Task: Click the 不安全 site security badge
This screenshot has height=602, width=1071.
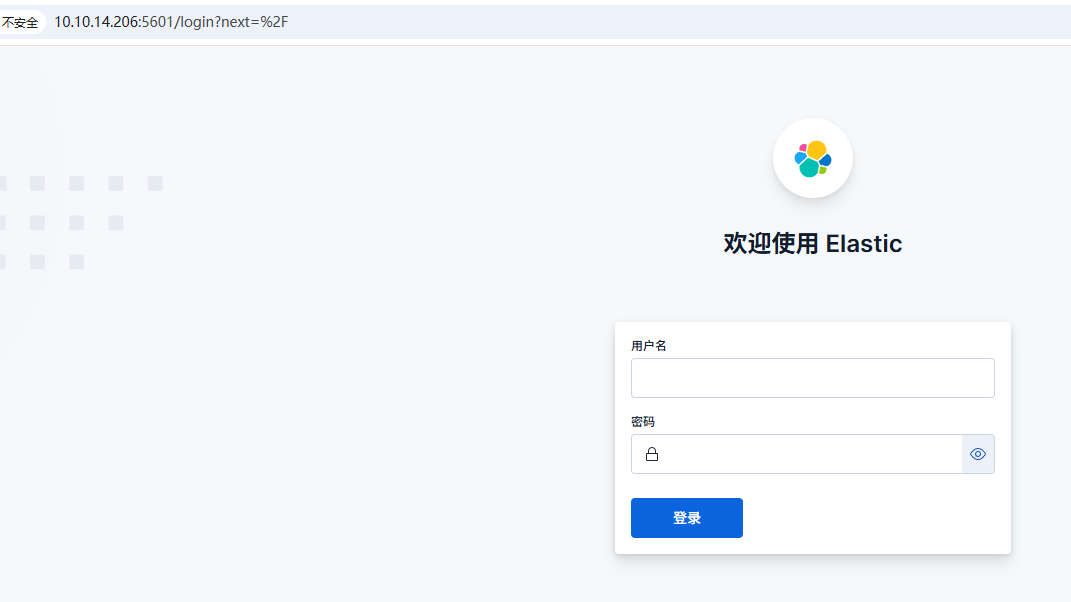Action: 20,23
